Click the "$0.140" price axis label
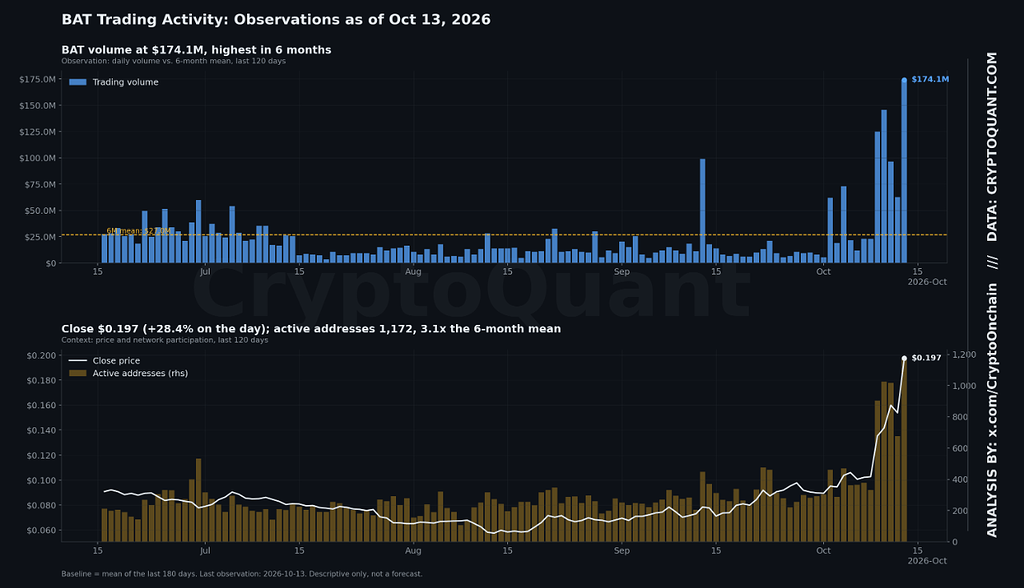Image resolution: width=1024 pixels, height=588 pixels. 41,431
